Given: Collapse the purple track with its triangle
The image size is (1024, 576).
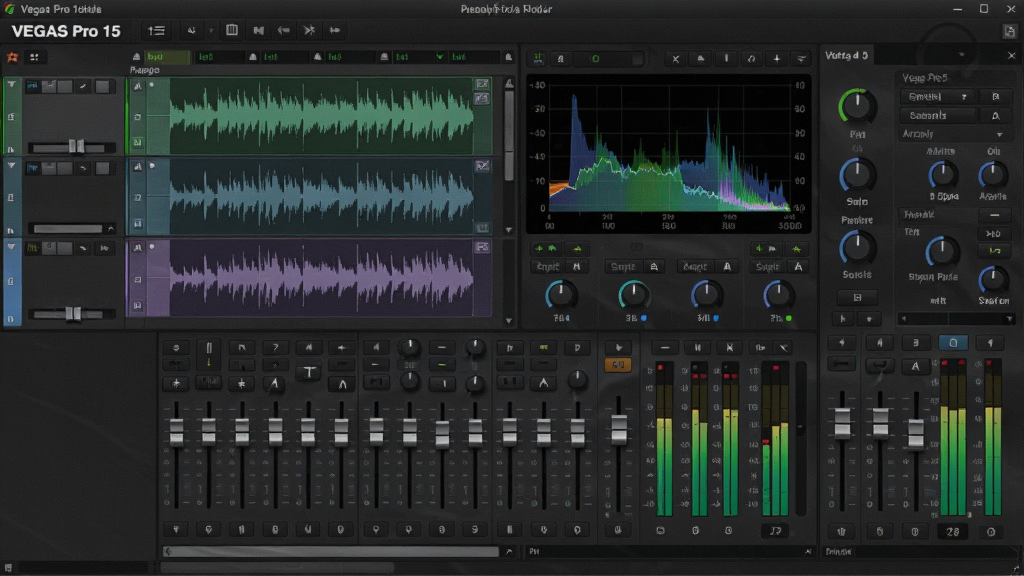Looking at the screenshot, I should tap(11, 247).
